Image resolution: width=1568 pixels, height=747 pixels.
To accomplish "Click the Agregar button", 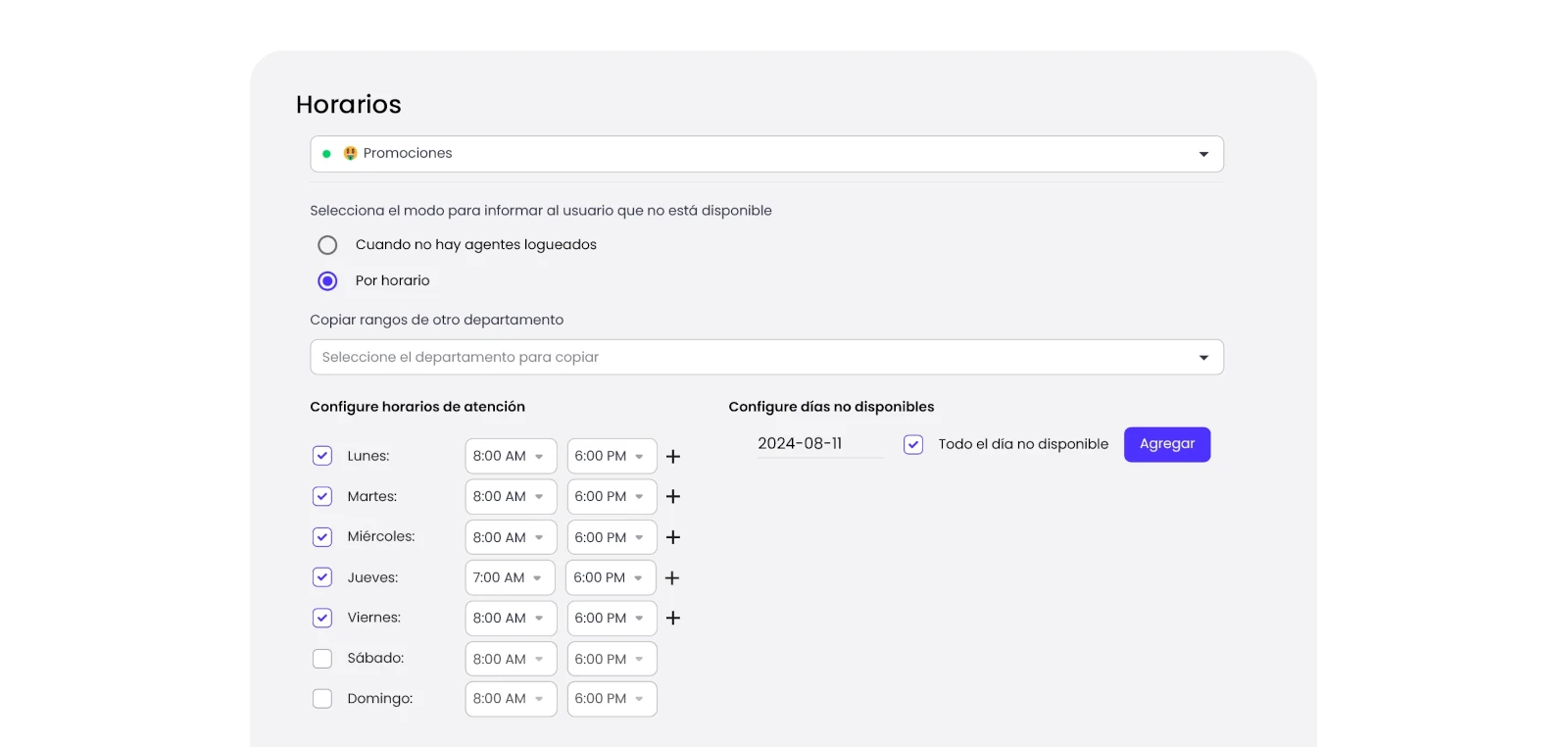I will [x=1167, y=445].
